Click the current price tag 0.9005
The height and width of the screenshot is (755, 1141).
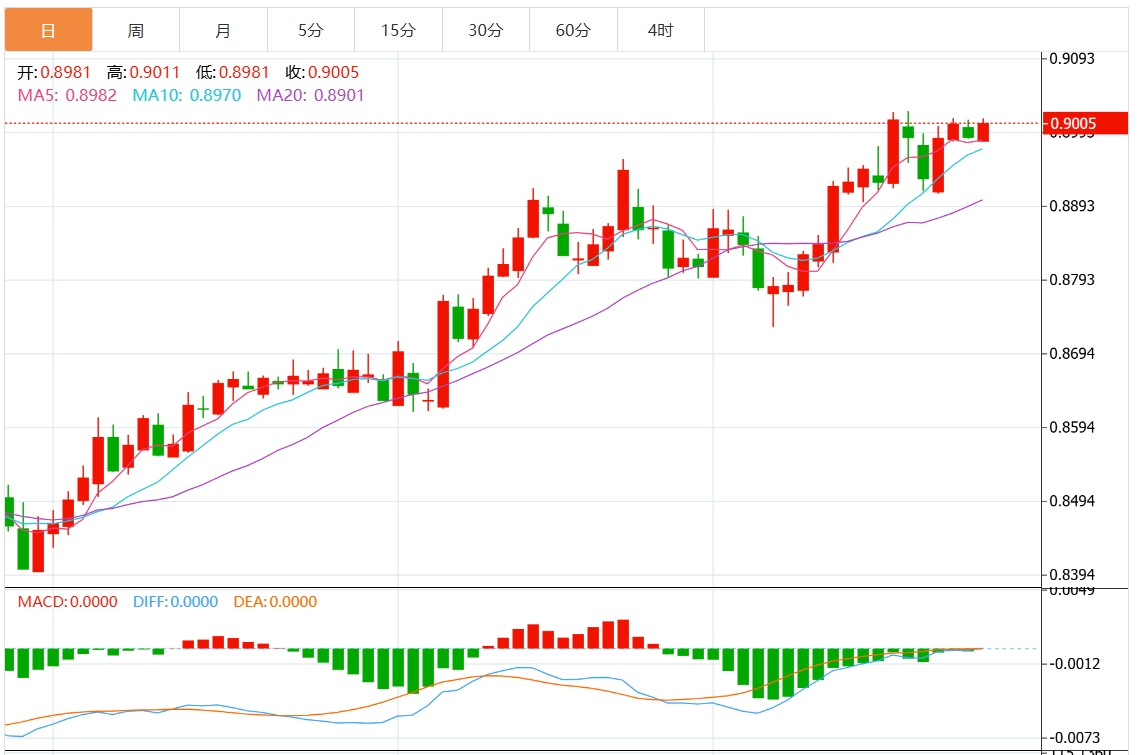click(x=1085, y=123)
